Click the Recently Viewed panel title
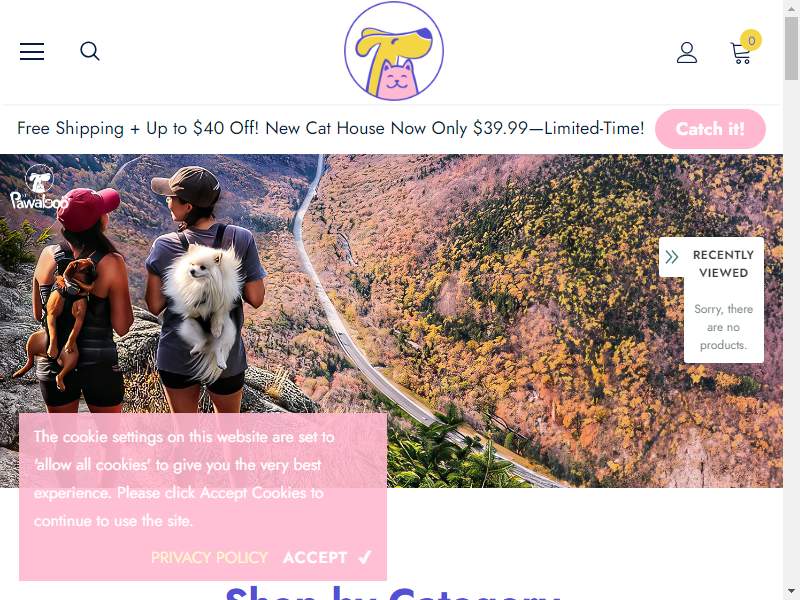The image size is (800, 600). coord(723,264)
